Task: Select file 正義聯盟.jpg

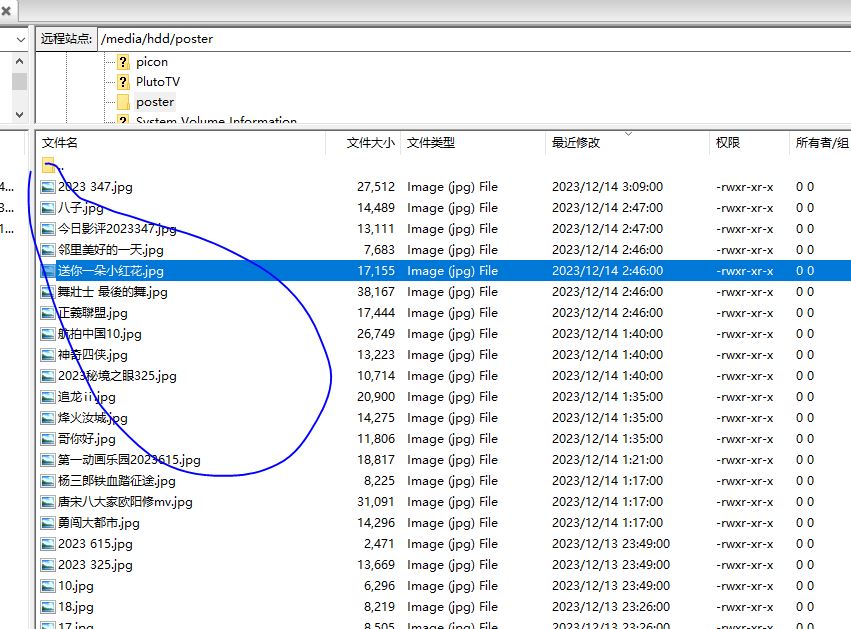Action: (93, 313)
